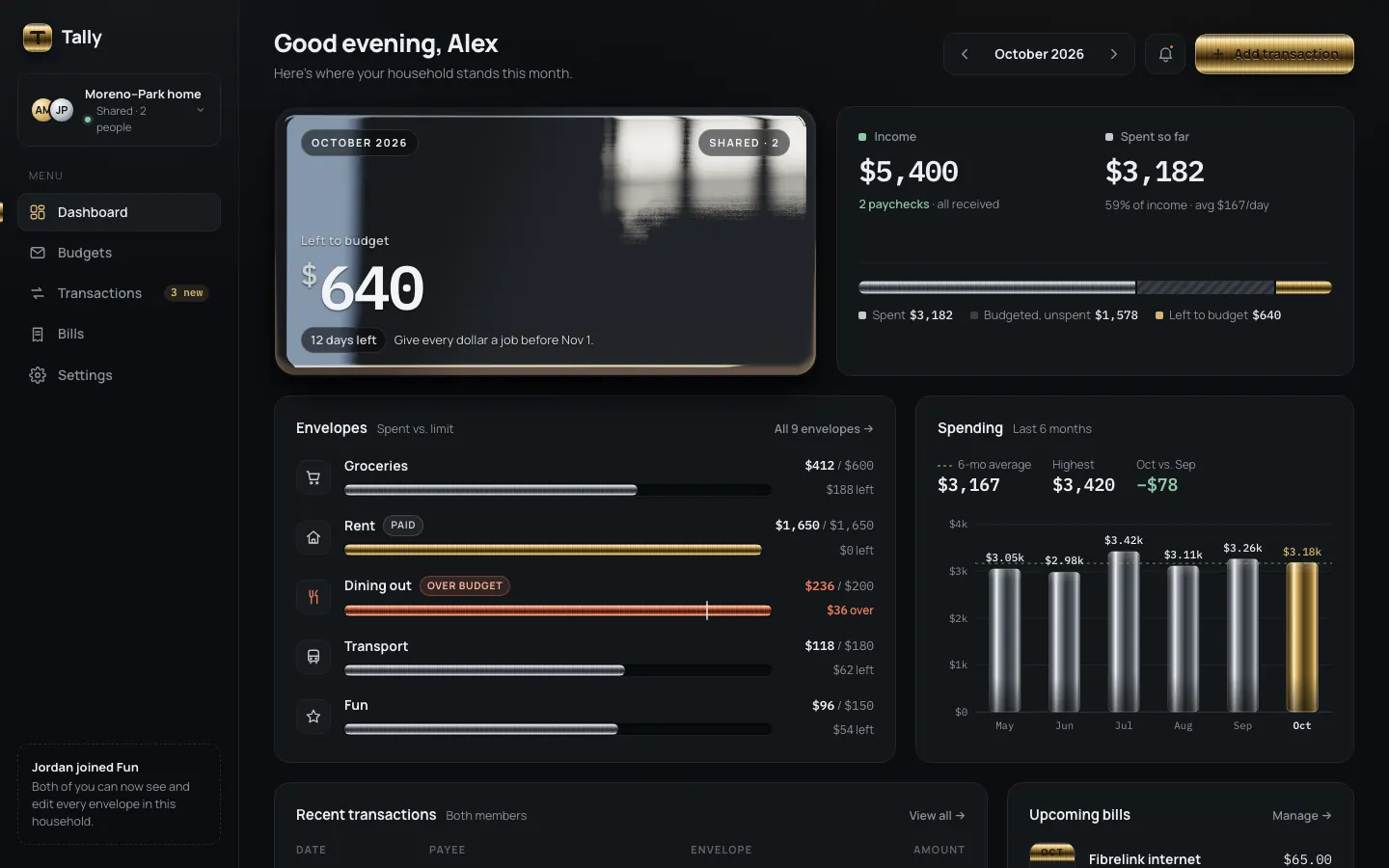
Task: Click the OVER BUDGET badge on Dining out
Action: coord(465,586)
